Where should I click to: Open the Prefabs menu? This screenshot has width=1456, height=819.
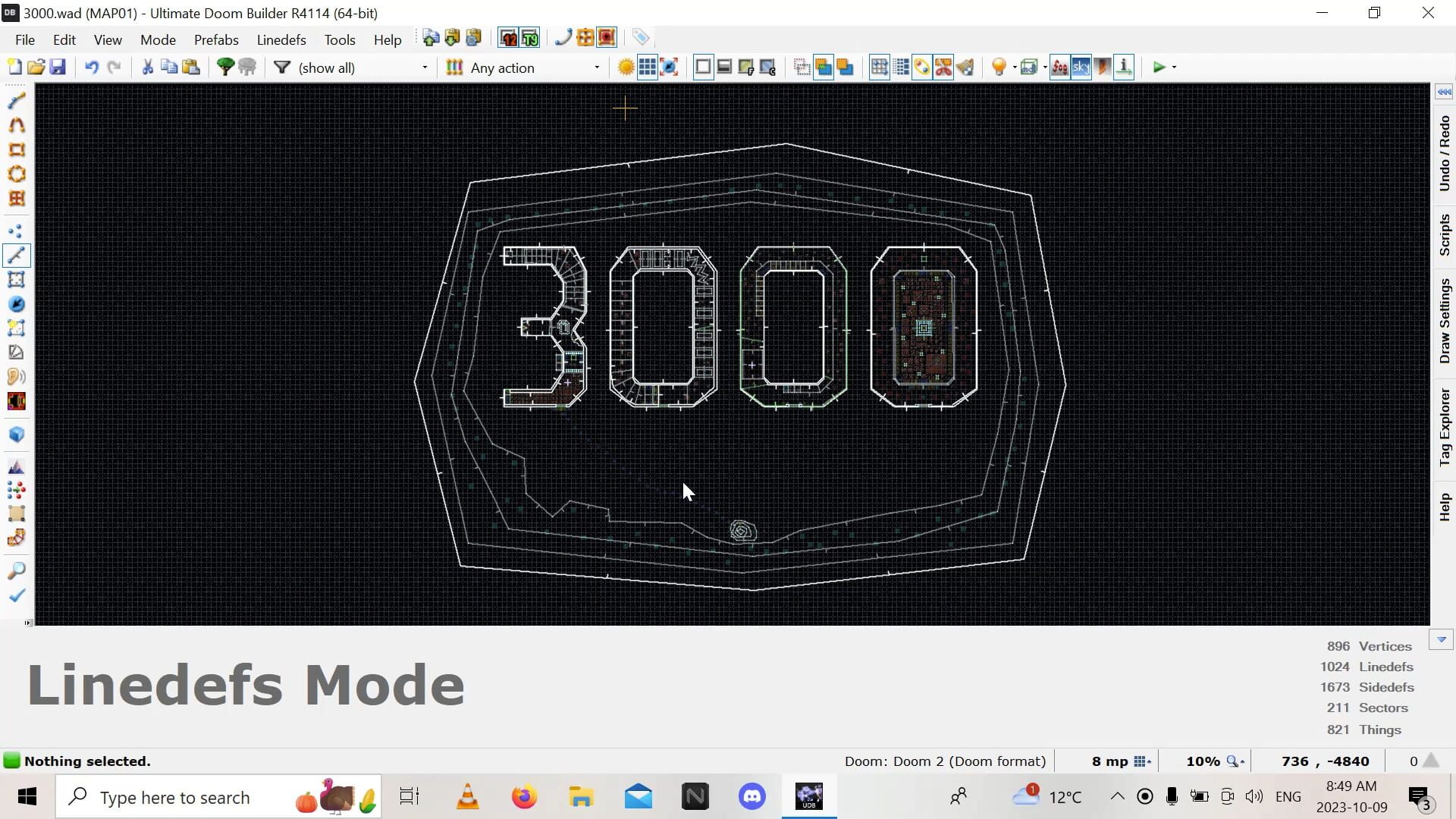(x=216, y=39)
